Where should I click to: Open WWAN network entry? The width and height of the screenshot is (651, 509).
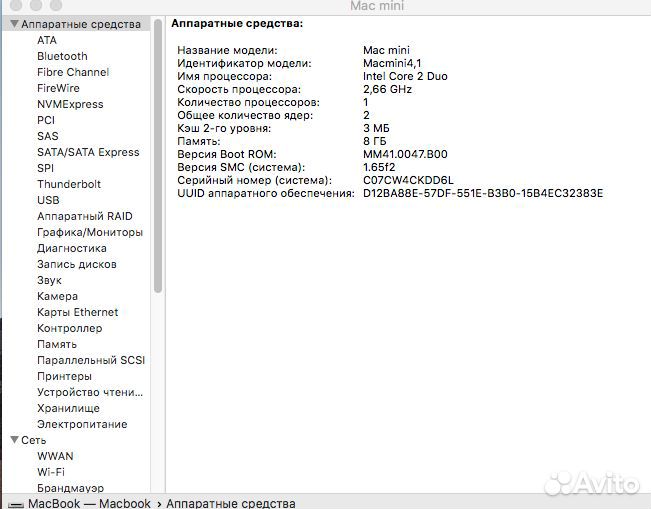55,456
